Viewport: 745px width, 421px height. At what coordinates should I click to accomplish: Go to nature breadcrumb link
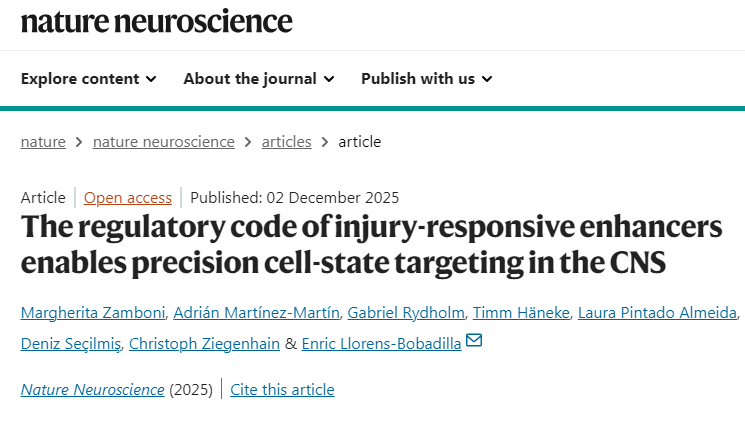point(43,141)
